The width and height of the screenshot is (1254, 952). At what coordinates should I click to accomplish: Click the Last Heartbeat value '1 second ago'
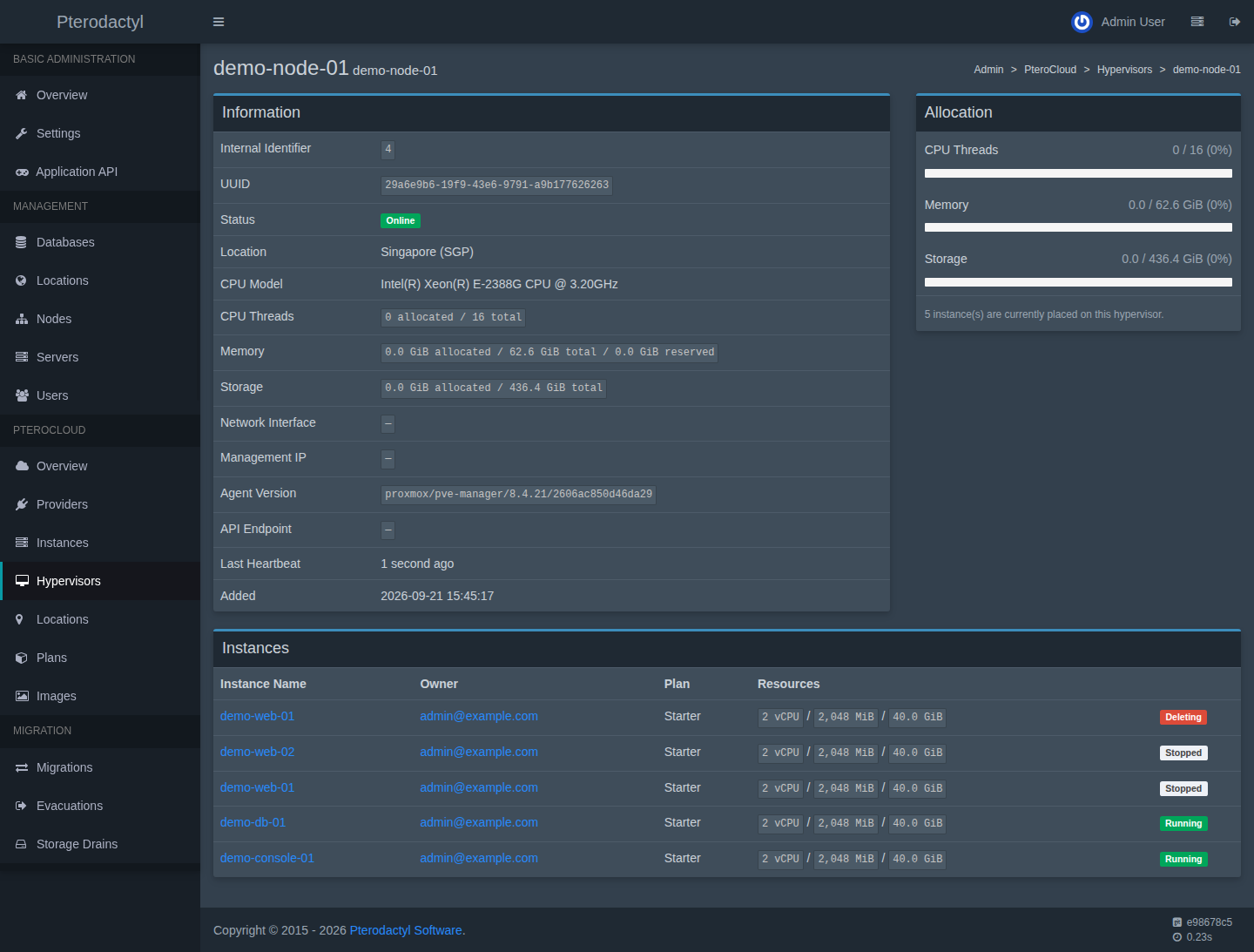coord(417,564)
